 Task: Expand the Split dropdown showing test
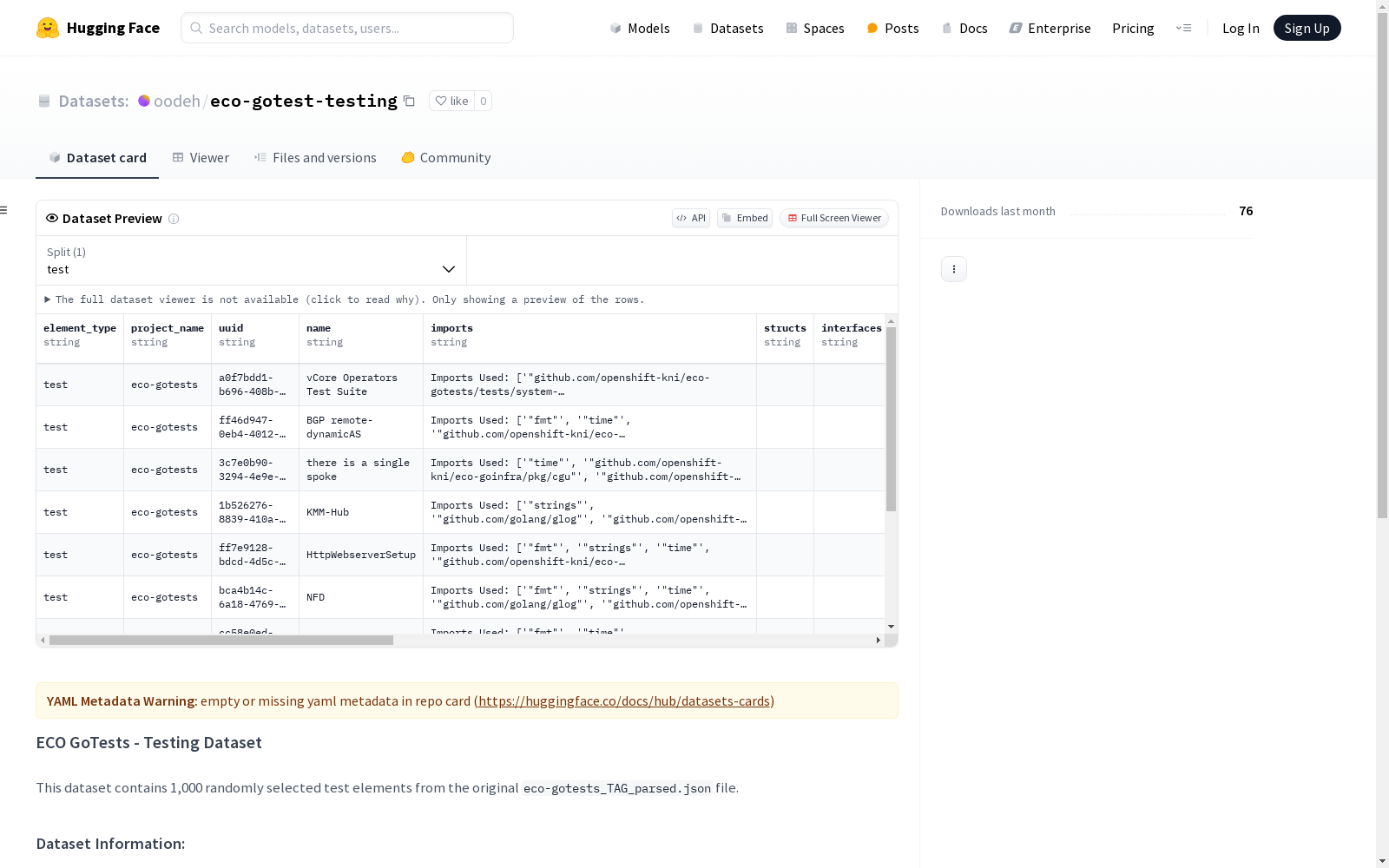click(251, 260)
